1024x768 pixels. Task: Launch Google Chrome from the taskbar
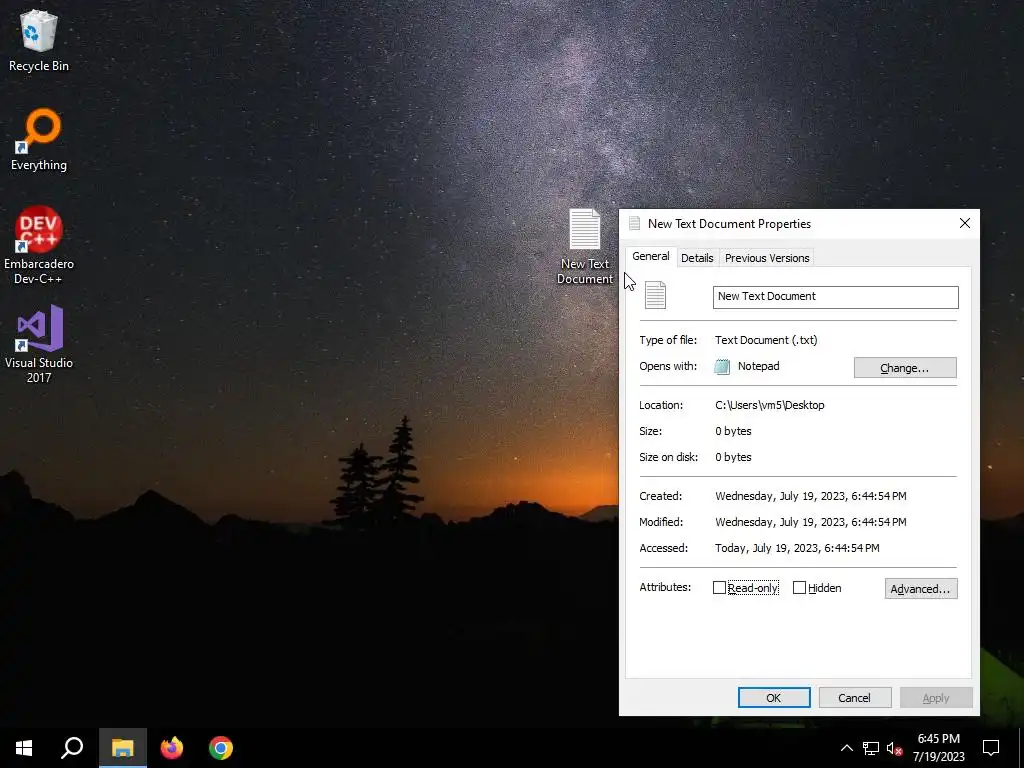221,748
